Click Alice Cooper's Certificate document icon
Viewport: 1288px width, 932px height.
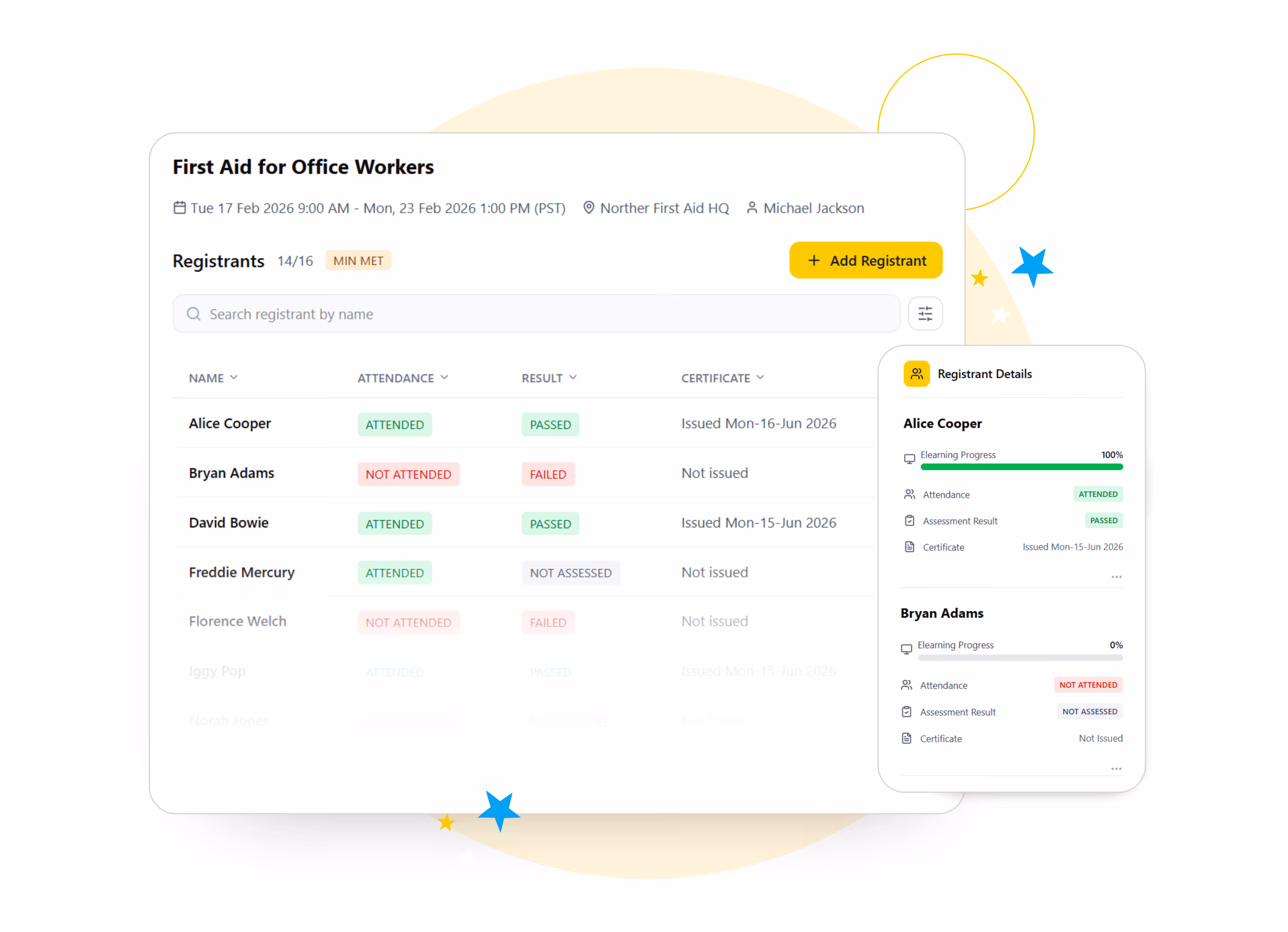pos(909,547)
